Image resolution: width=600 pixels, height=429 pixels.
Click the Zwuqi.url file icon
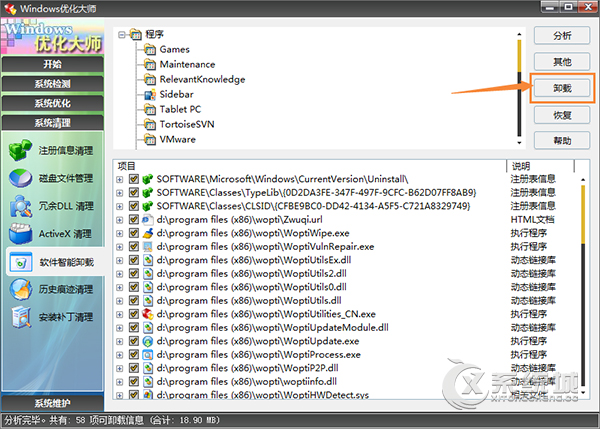[147, 220]
